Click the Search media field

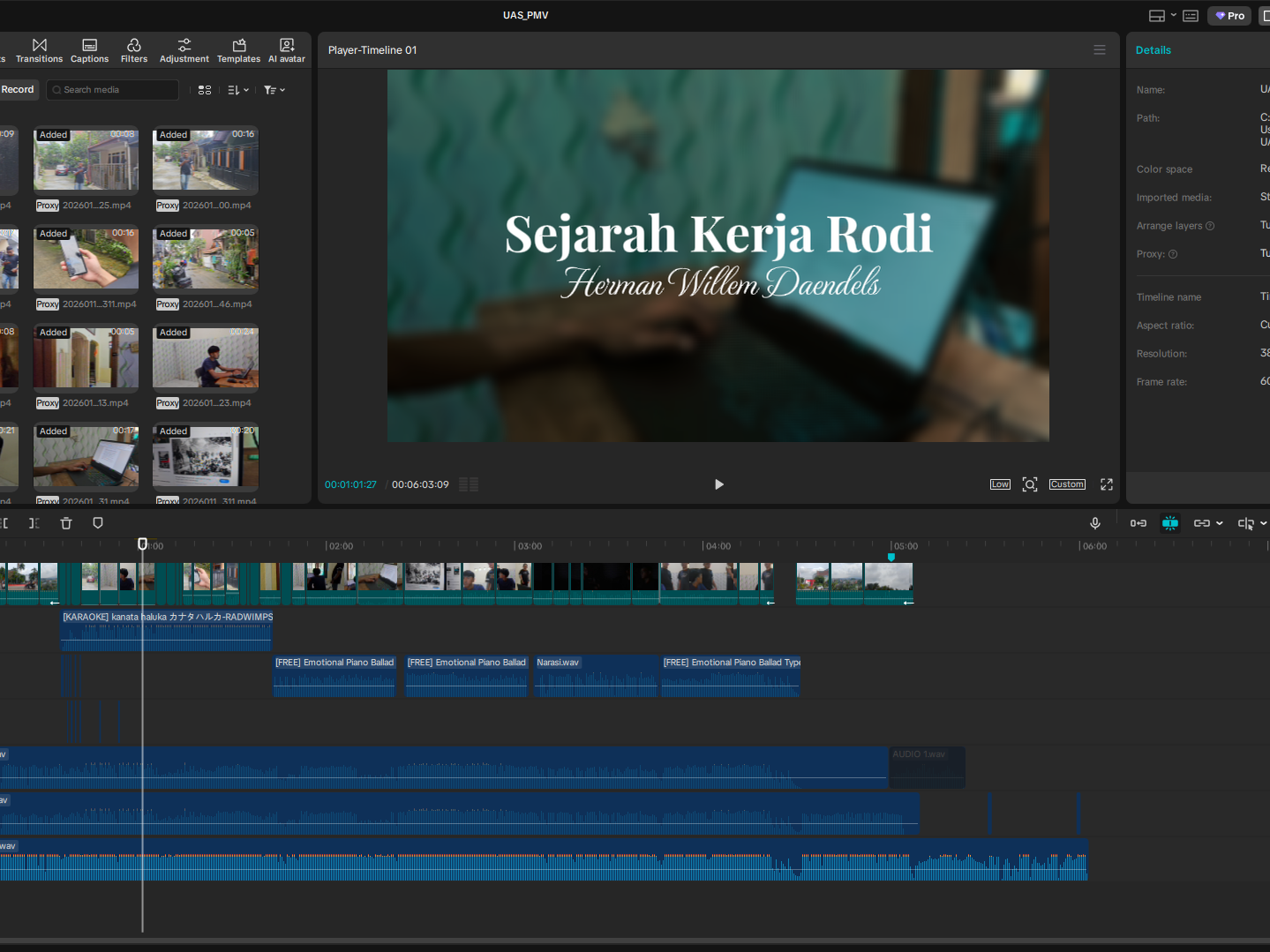pyautogui.click(x=113, y=90)
